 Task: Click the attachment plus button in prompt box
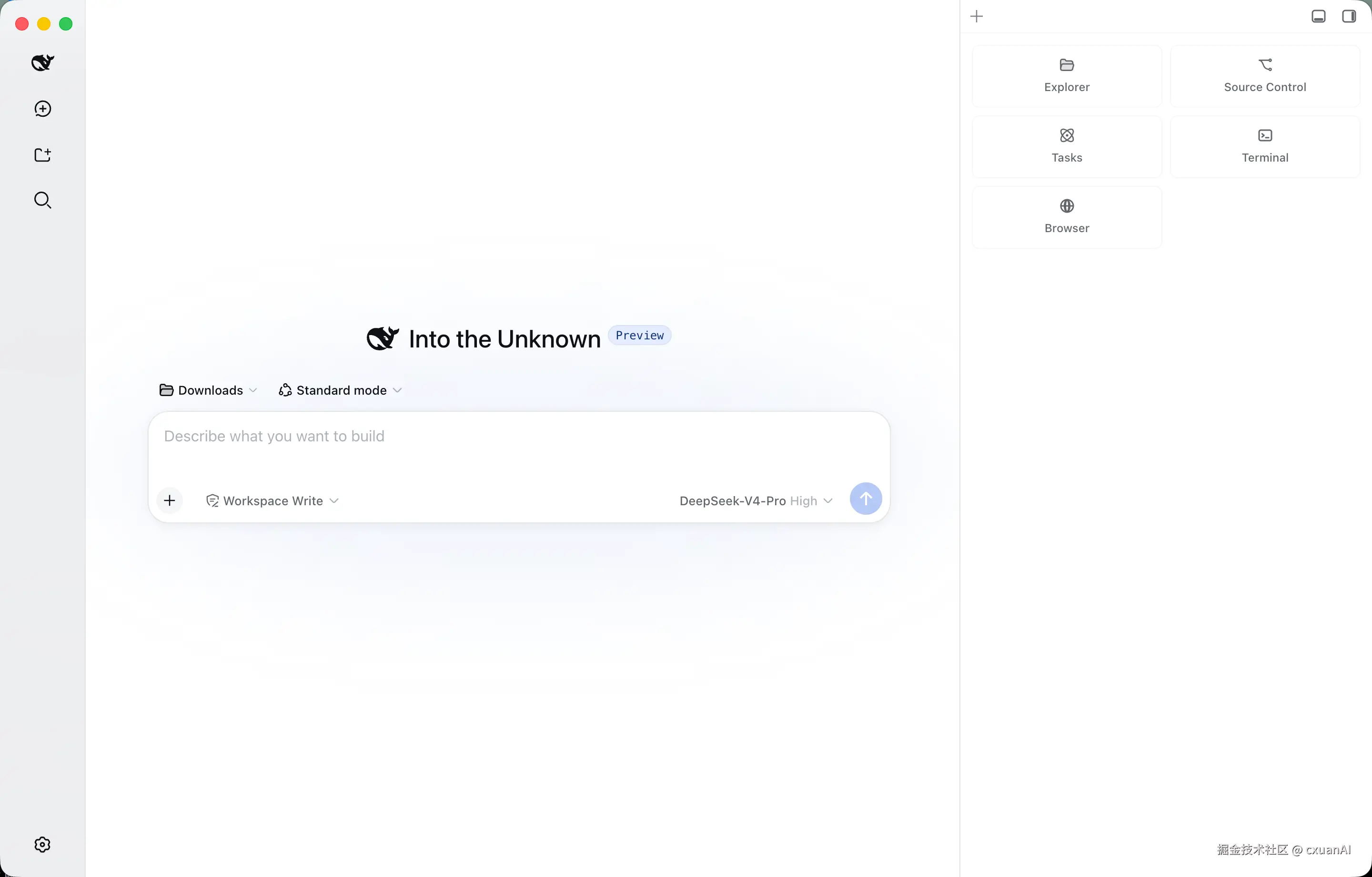[169, 500]
